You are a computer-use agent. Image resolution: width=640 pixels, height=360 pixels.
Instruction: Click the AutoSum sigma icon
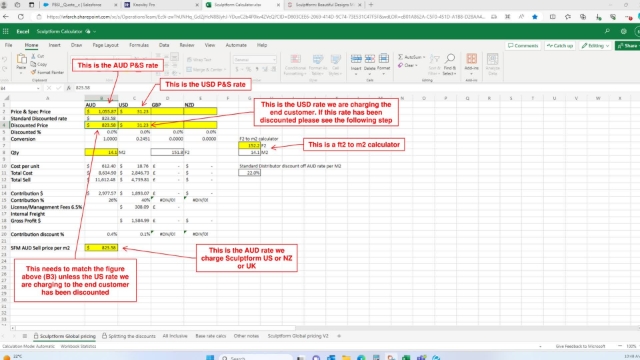(400, 57)
